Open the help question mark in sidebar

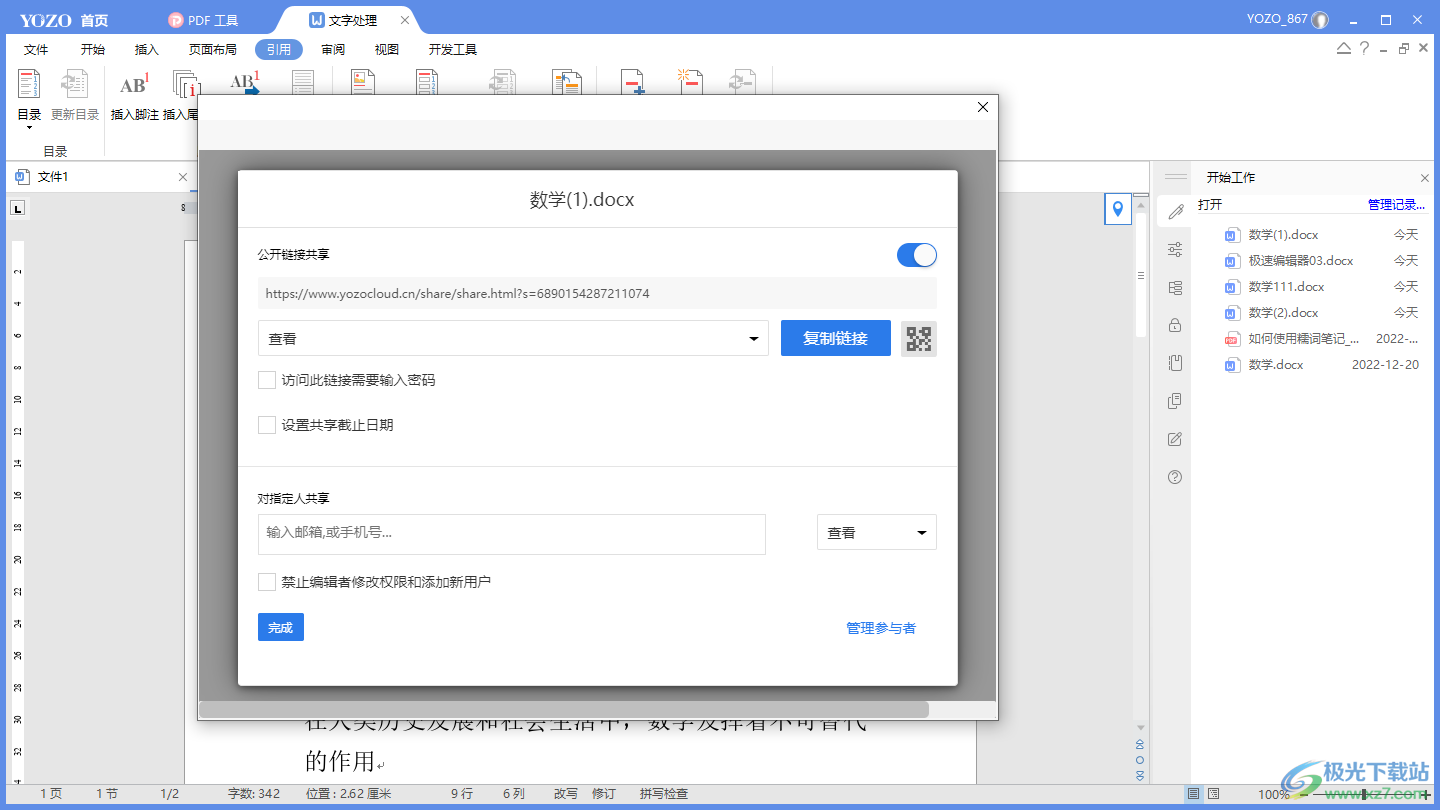[1175, 477]
